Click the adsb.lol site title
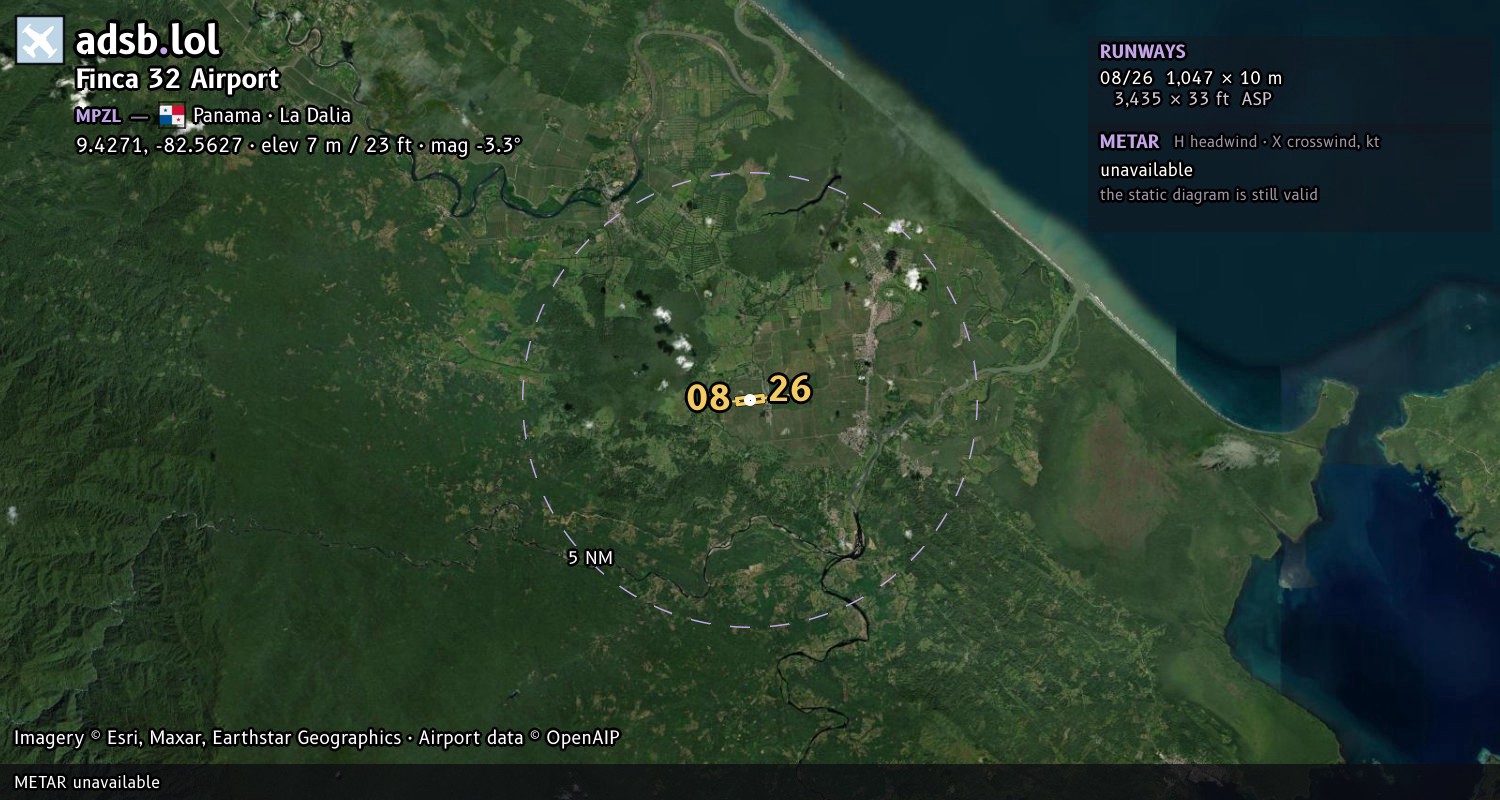The width and height of the screenshot is (1500, 800). [148, 41]
